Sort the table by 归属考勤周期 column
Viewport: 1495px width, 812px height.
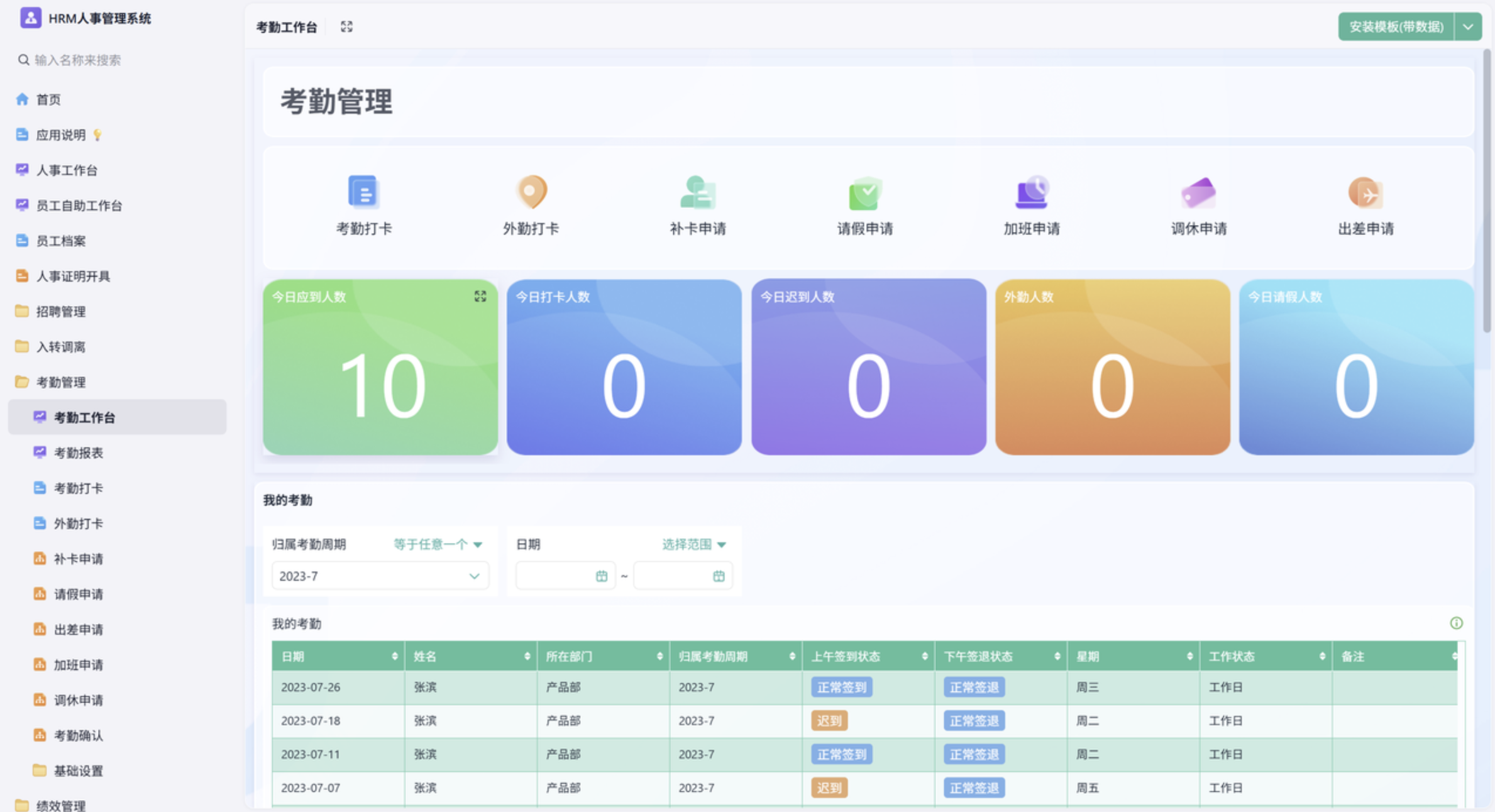(792, 657)
